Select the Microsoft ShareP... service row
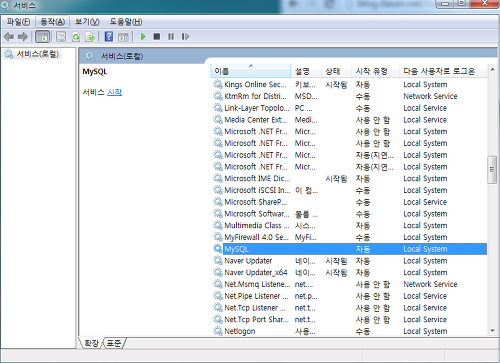The image size is (500, 363). click(349, 202)
